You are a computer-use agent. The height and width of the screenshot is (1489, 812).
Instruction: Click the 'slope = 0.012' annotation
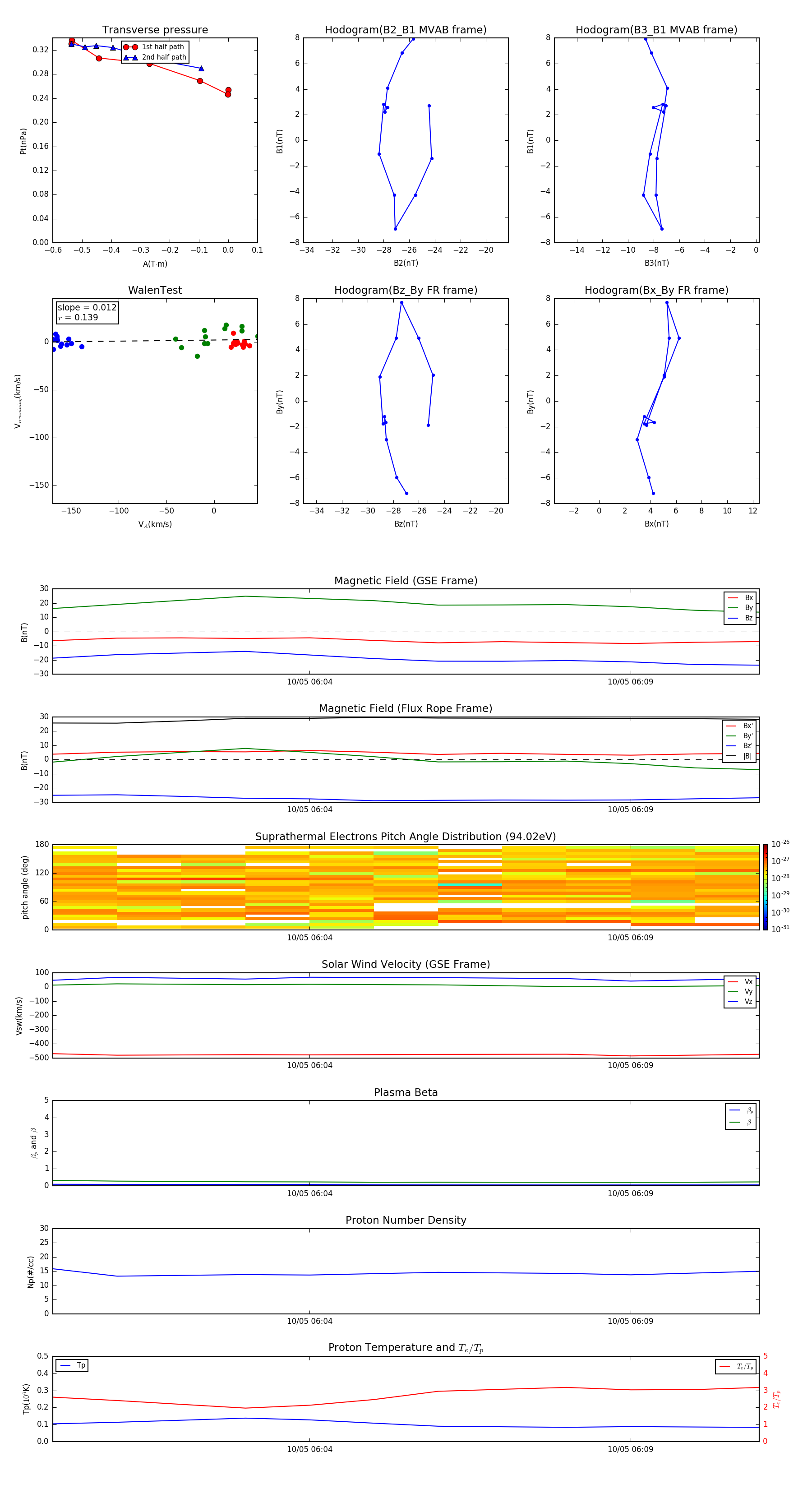point(87,308)
